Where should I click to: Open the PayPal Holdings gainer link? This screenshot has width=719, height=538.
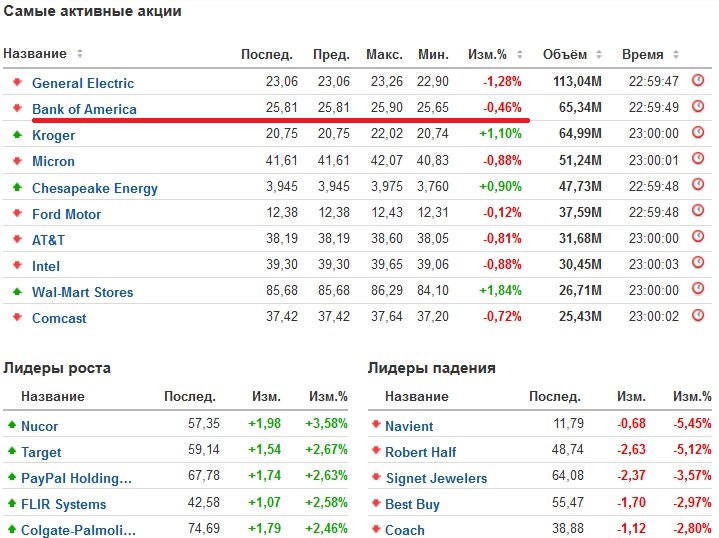tap(77, 478)
